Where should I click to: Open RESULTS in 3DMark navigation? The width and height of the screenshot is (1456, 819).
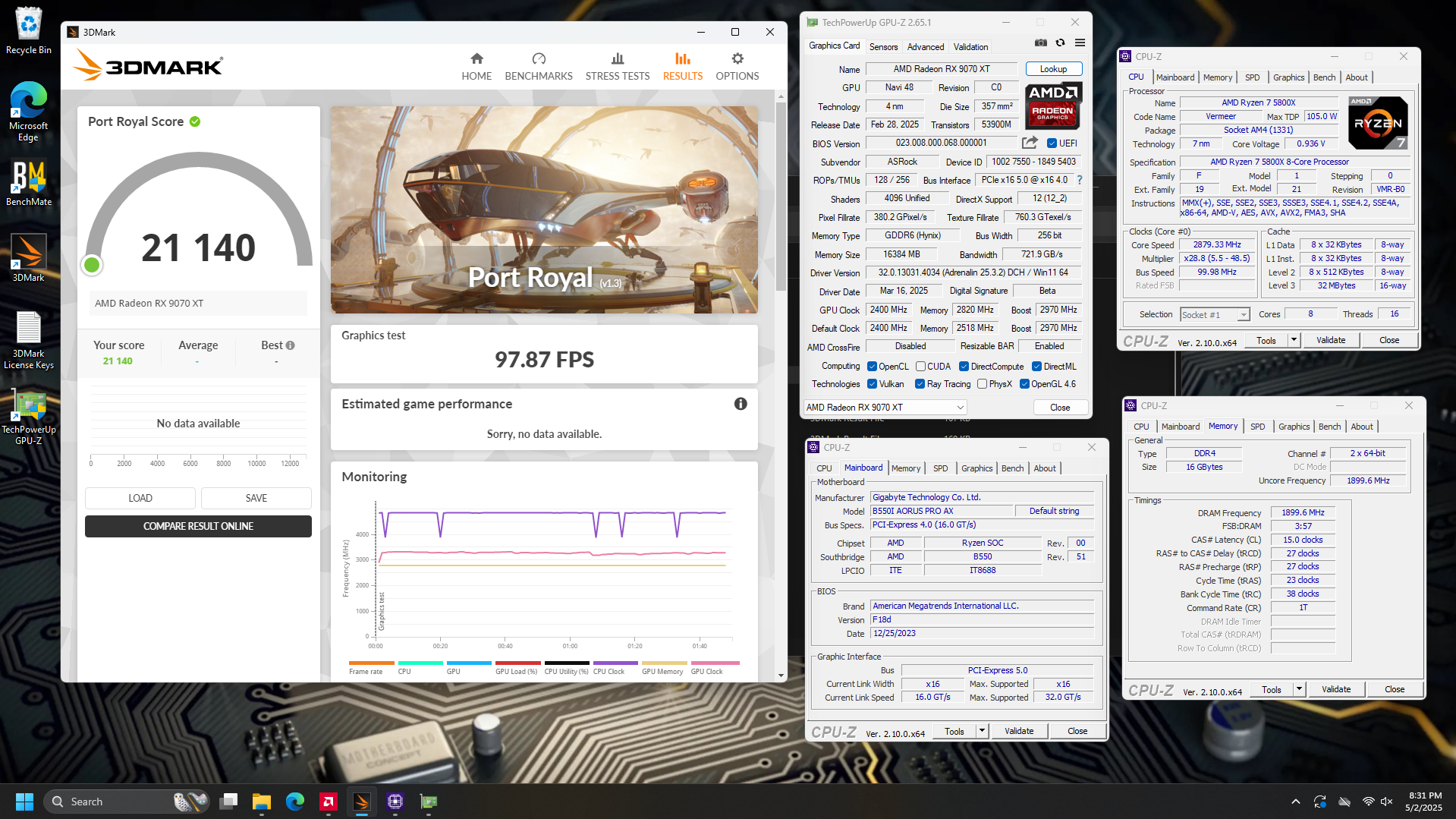point(683,67)
